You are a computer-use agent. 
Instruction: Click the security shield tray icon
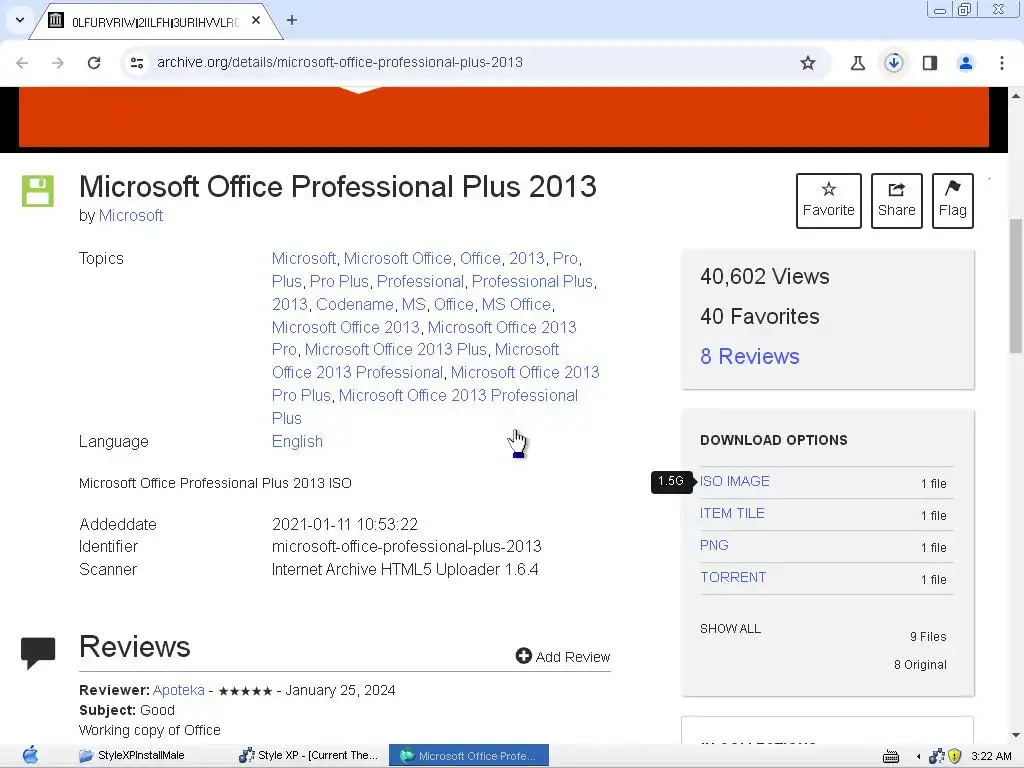(x=954, y=756)
